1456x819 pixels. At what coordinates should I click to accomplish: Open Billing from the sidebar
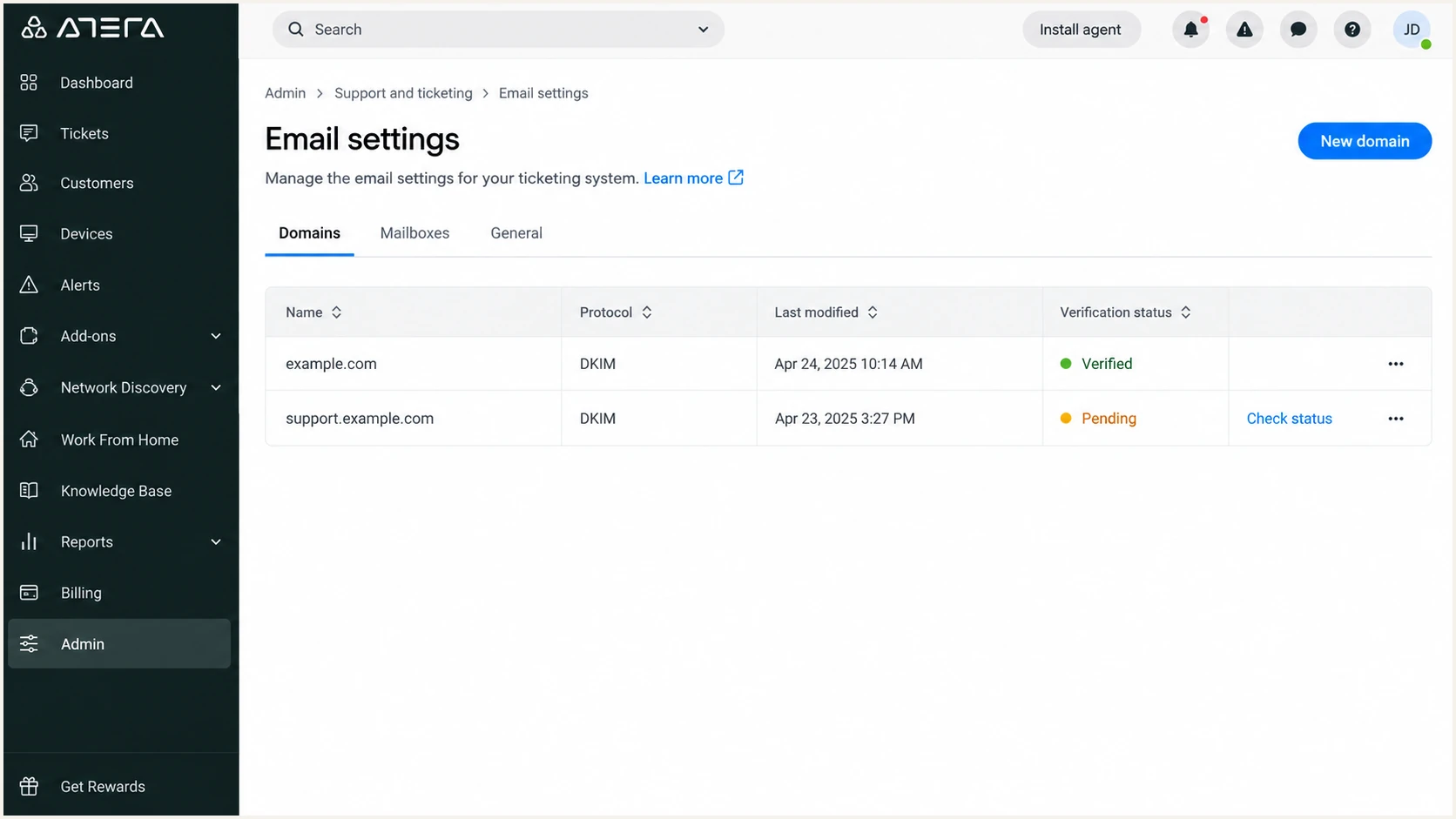coord(119,593)
